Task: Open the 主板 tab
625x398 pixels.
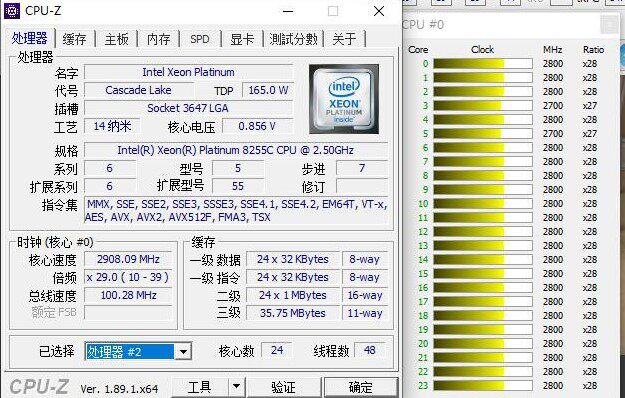Action: point(116,39)
